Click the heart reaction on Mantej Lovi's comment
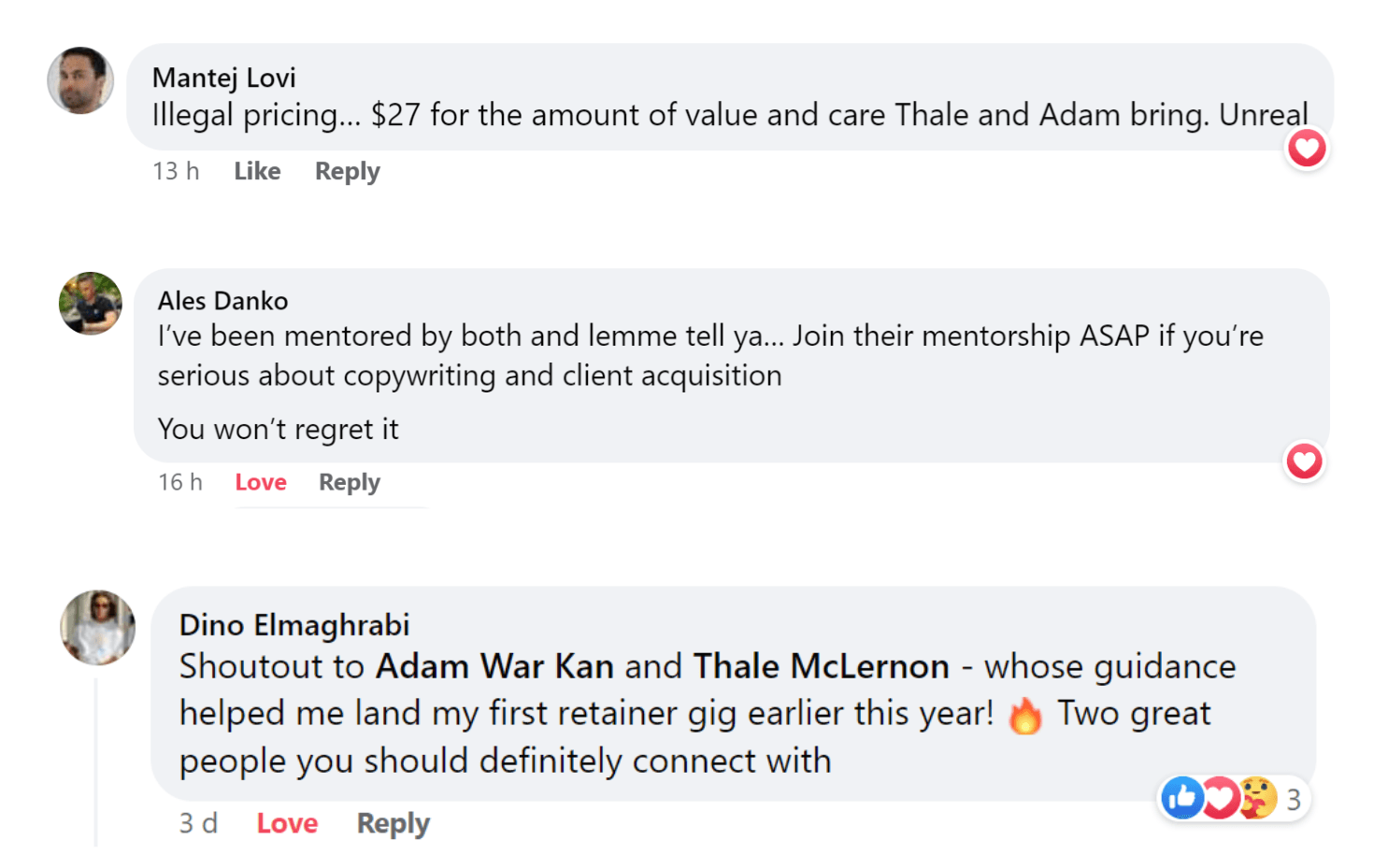The image size is (1388, 868). click(x=1307, y=148)
